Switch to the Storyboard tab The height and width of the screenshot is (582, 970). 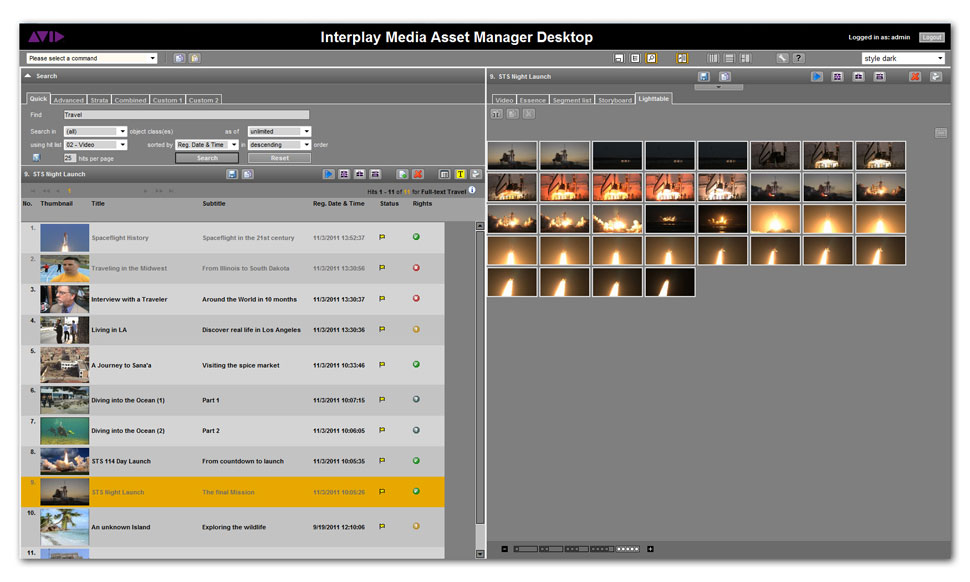[x=615, y=100]
